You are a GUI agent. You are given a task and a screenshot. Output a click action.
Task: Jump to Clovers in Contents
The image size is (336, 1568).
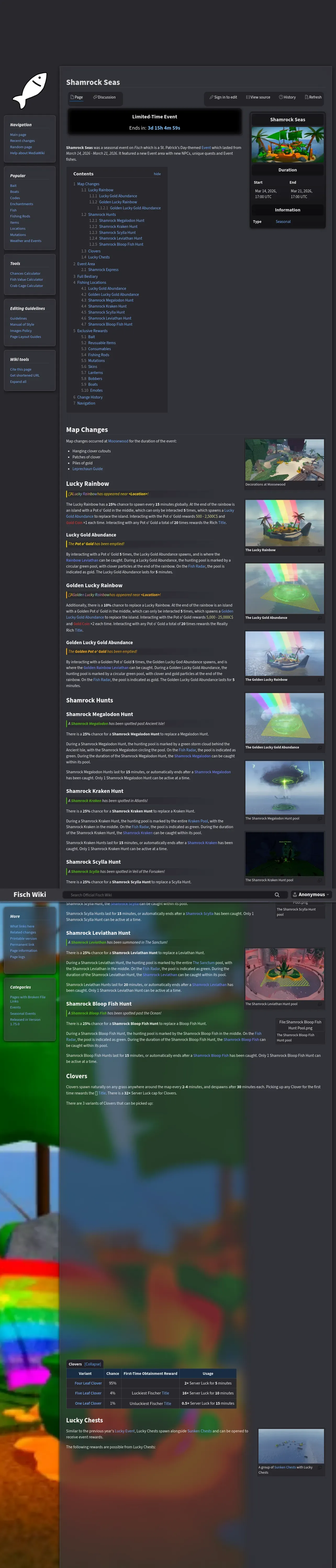[94, 251]
